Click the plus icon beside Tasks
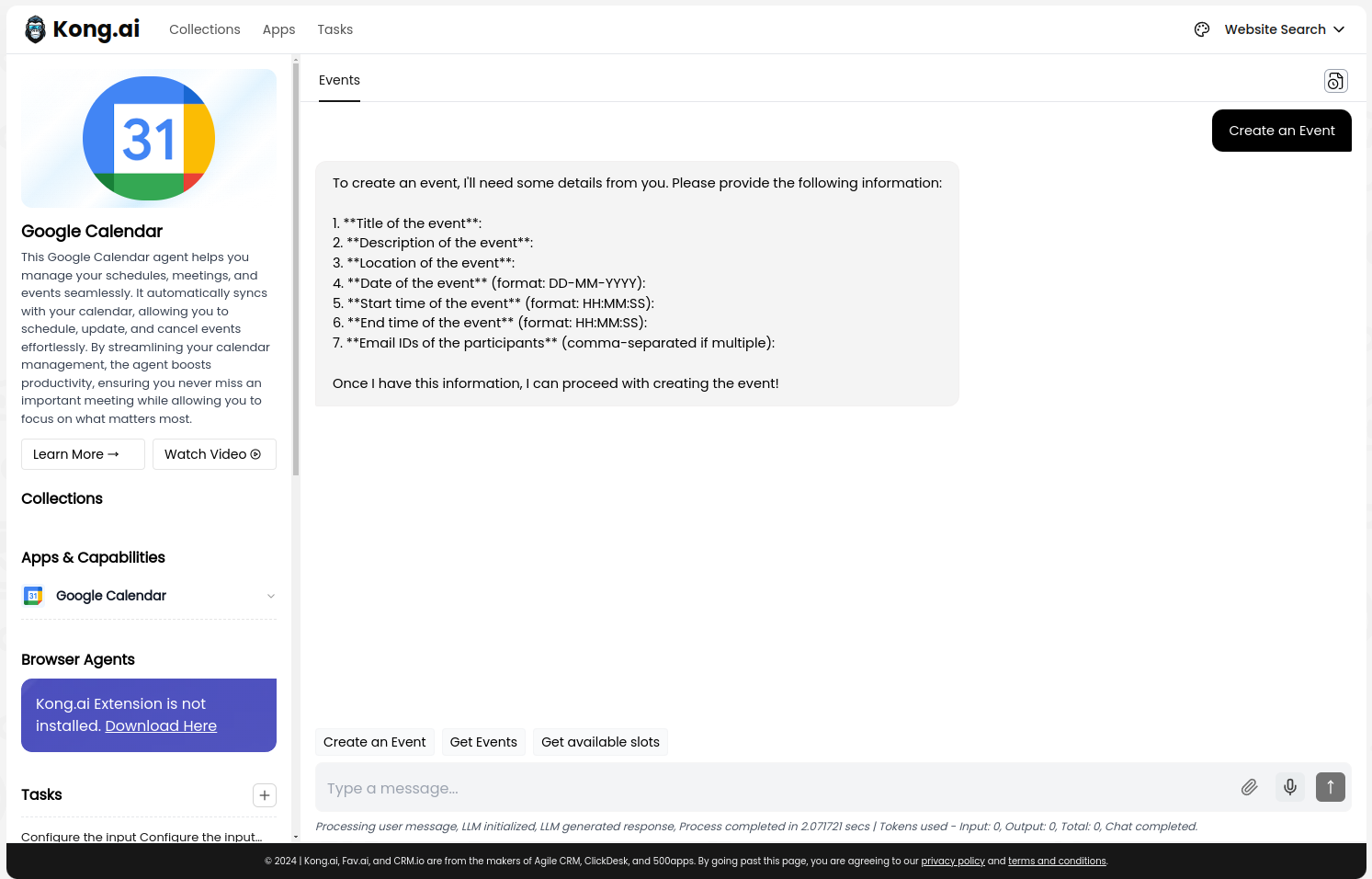 click(265, 795)
